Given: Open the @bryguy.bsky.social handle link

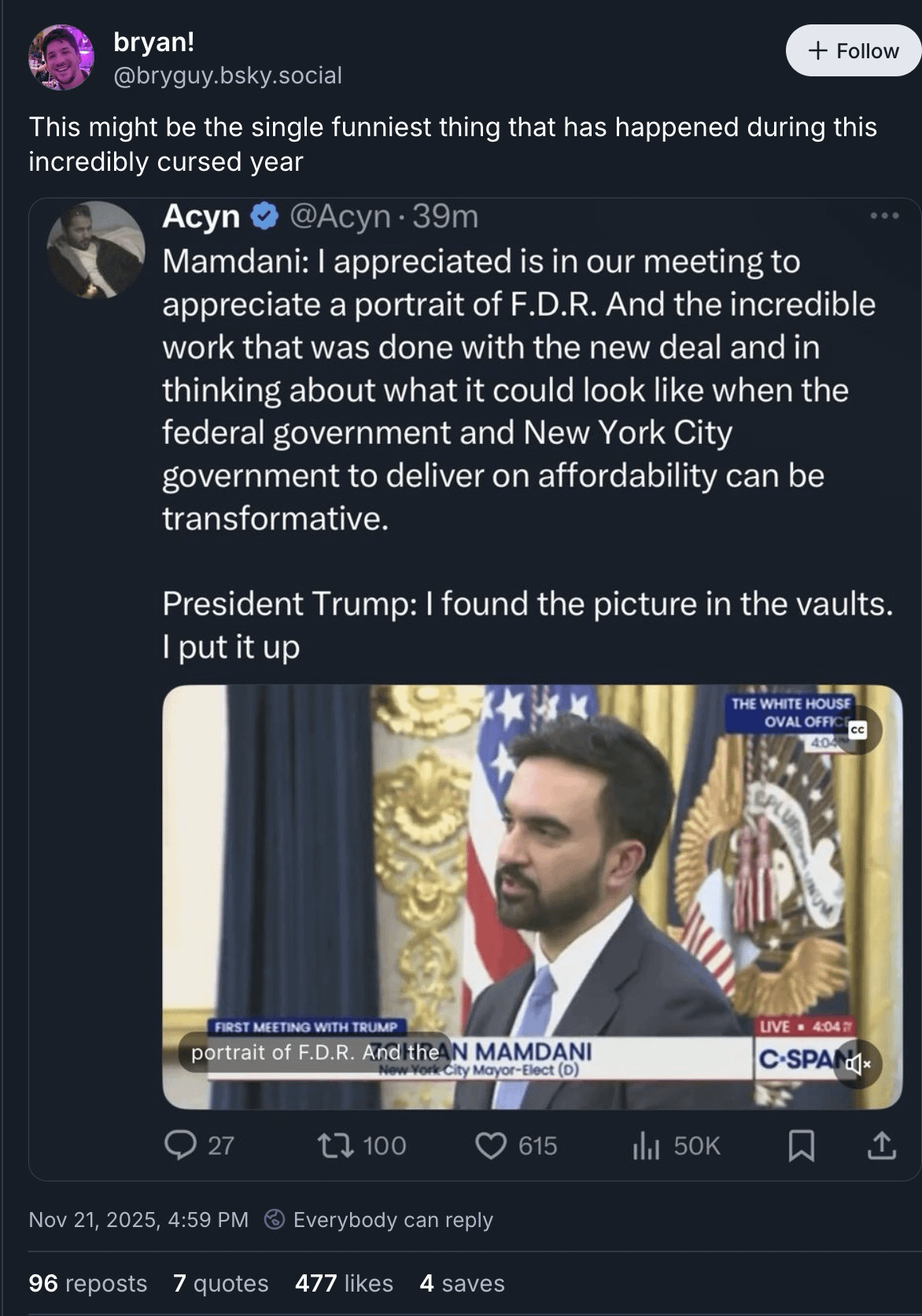Looking at the screenshot, I should pos(227,76).
